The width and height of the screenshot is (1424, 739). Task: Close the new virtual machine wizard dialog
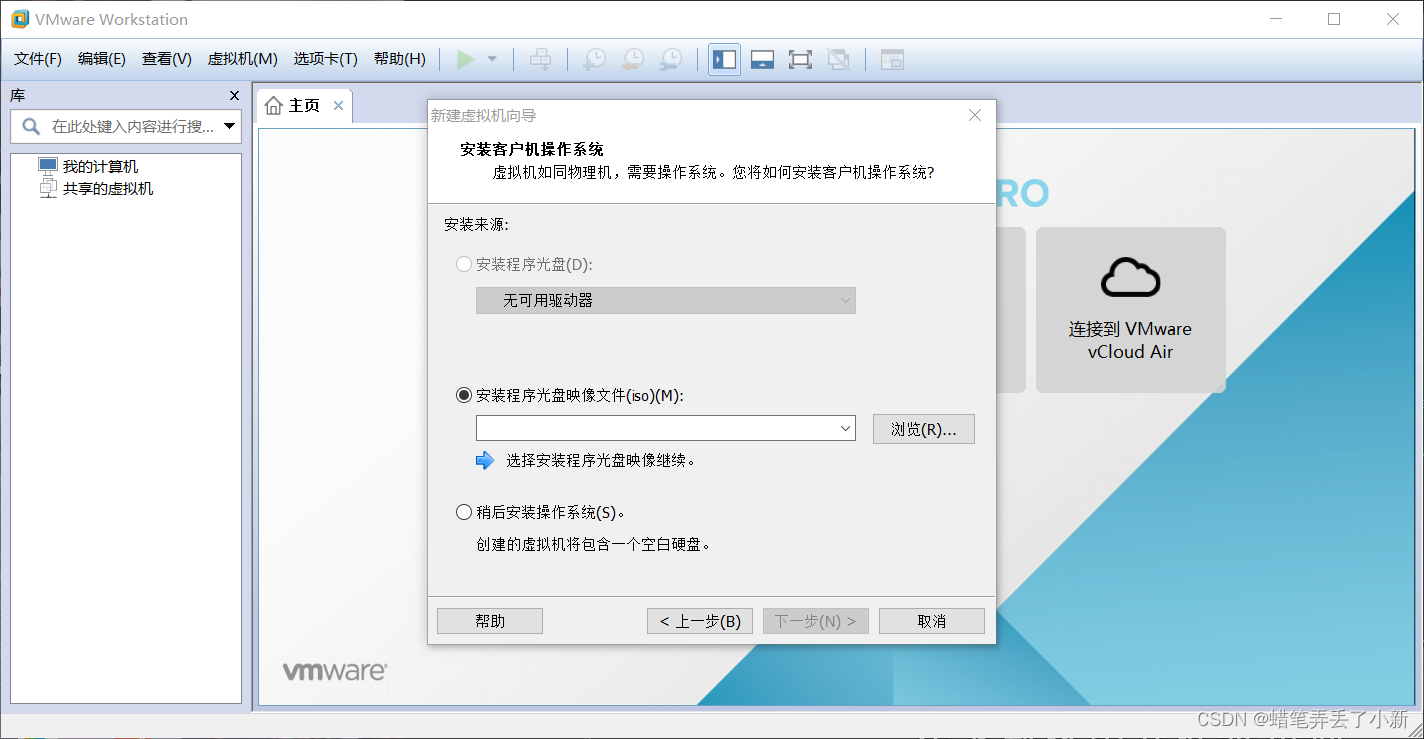pyautogui.click(x=975, y=116)
